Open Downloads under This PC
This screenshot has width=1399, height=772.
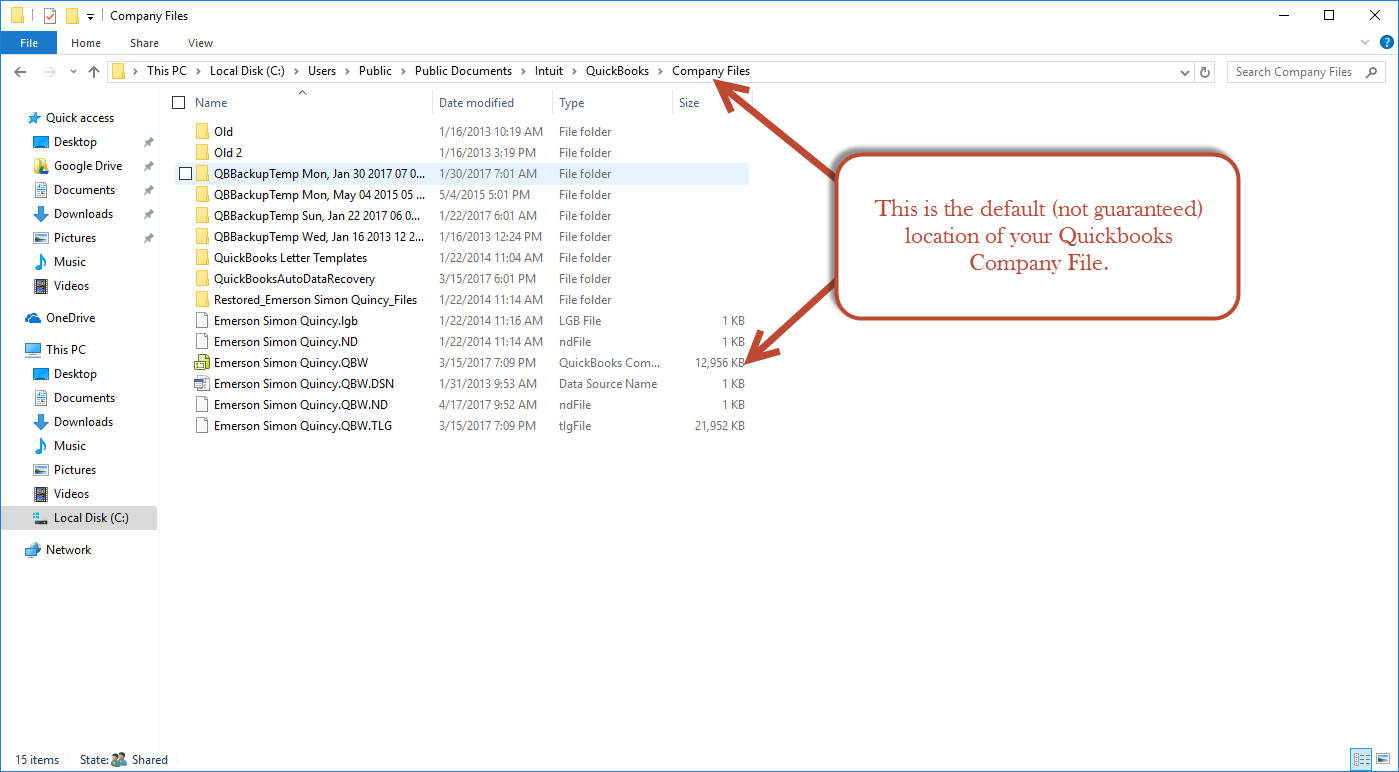83,421
